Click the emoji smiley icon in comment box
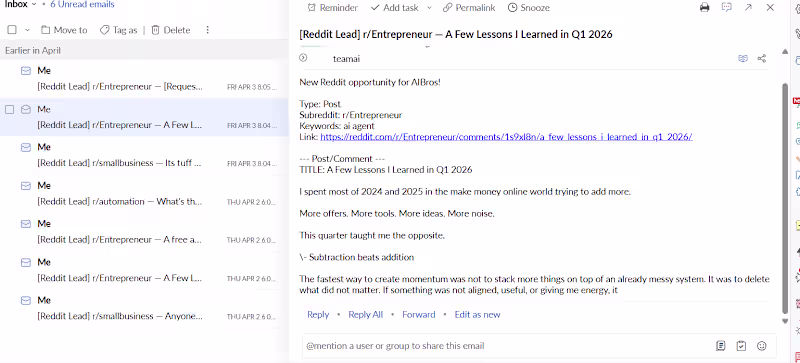 [762, 346]
